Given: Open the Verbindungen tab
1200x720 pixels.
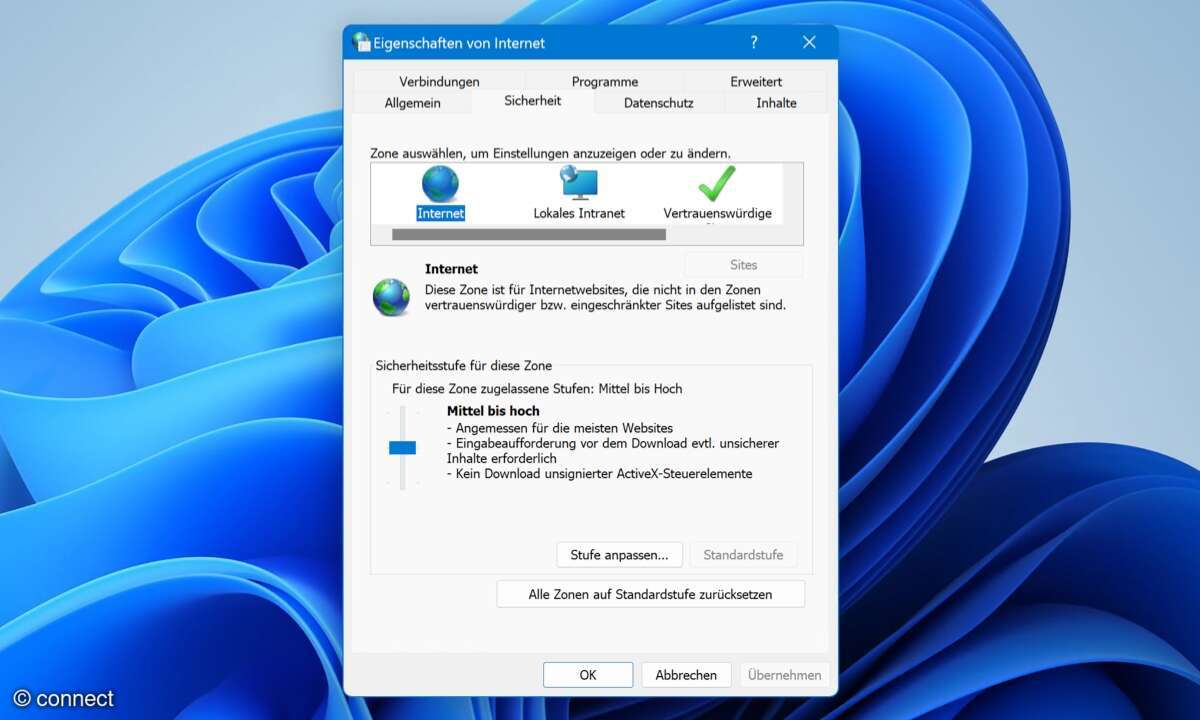Looking at the screenshot, I should point(439,81).
